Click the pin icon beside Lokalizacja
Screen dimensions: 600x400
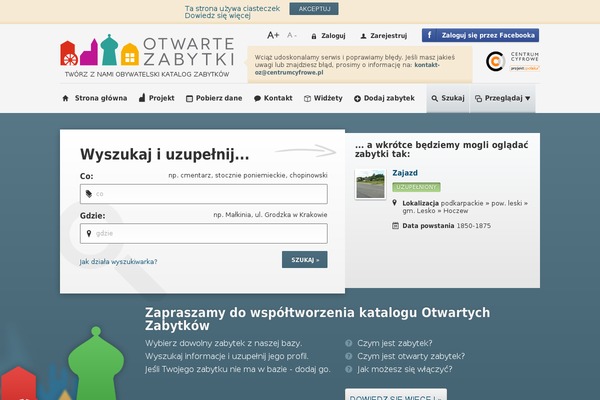point(395,202)
